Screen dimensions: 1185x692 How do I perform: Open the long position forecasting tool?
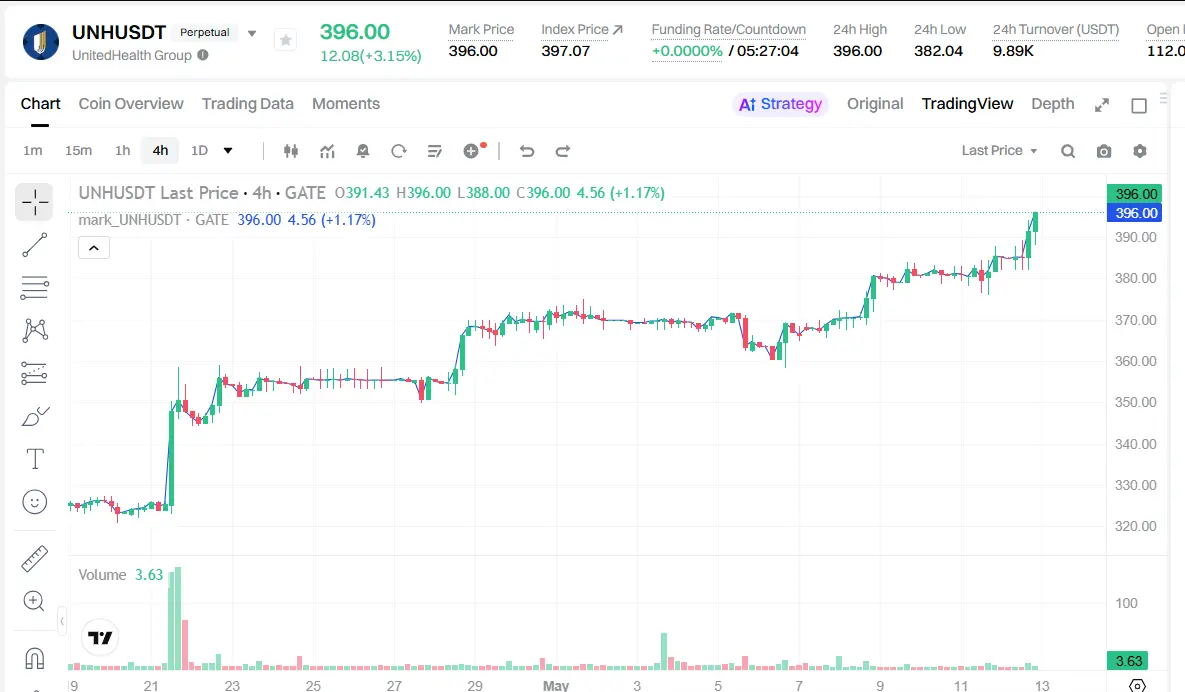coord(34,373)
